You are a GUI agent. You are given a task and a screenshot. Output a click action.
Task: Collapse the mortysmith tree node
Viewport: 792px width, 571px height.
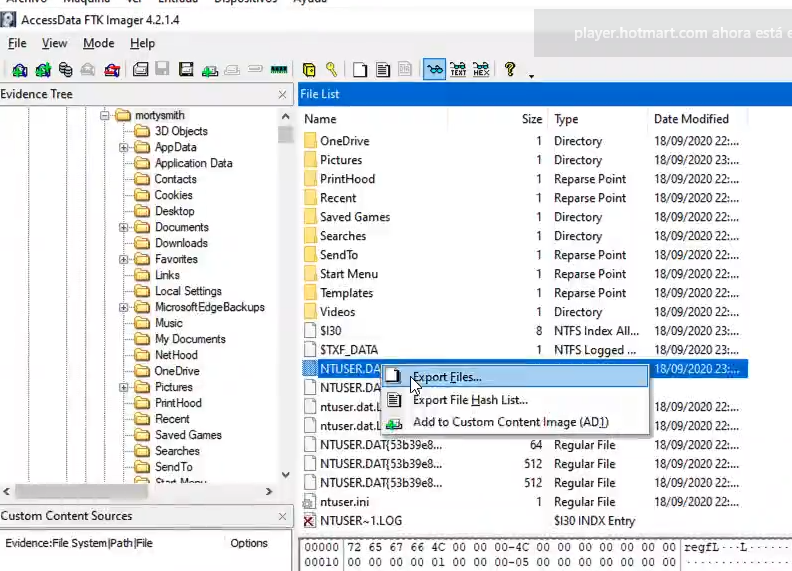click(x=105, y=115)
